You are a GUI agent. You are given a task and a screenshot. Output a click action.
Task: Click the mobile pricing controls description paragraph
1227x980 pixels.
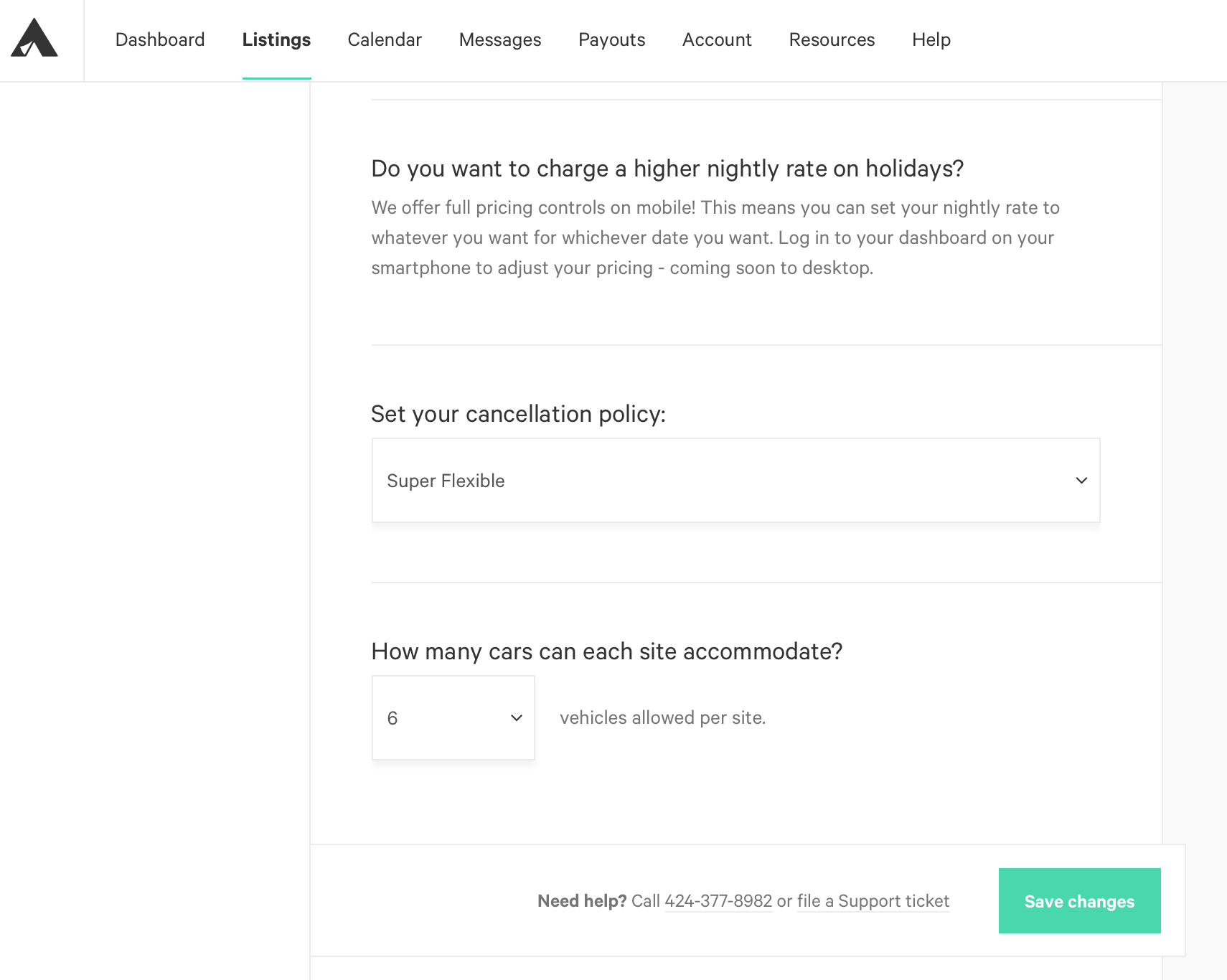(x=715, y=237)
